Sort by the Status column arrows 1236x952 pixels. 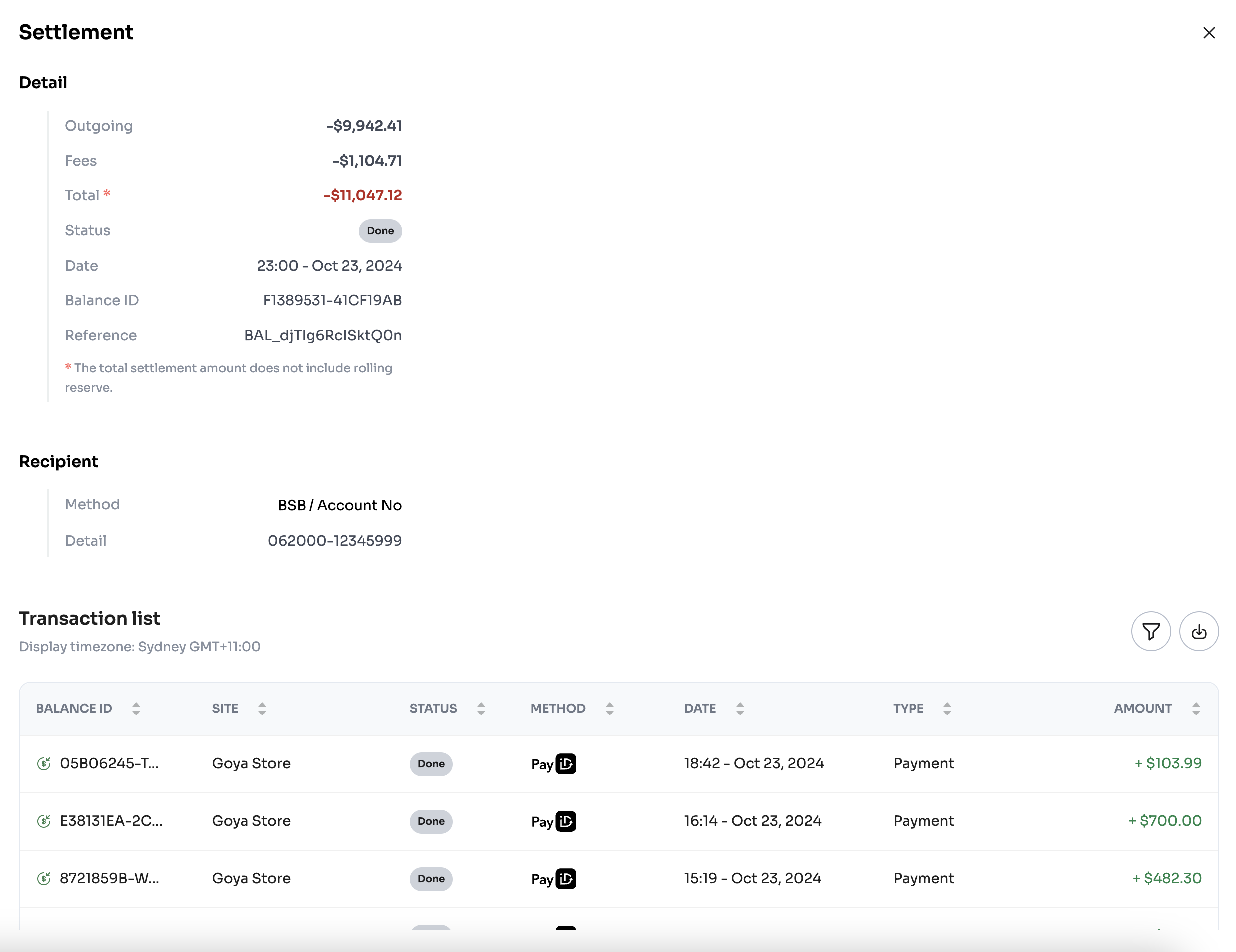[481, 709]
